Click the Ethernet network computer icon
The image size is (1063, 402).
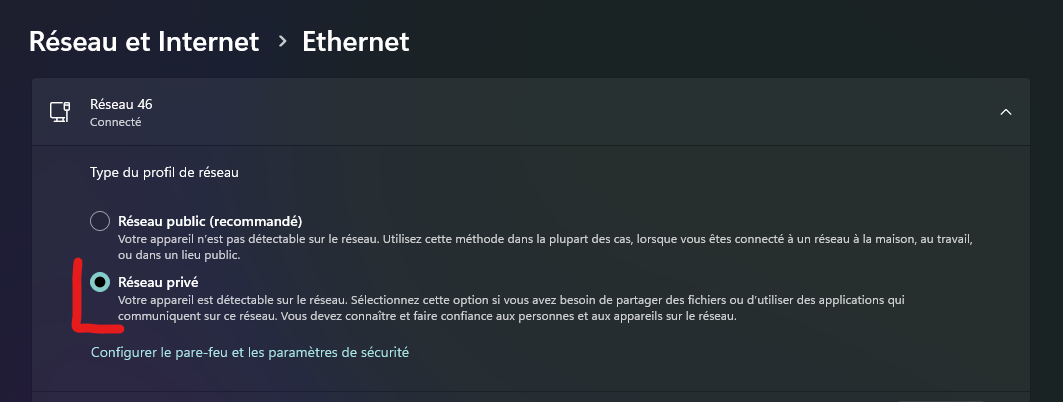coord(60,112)
